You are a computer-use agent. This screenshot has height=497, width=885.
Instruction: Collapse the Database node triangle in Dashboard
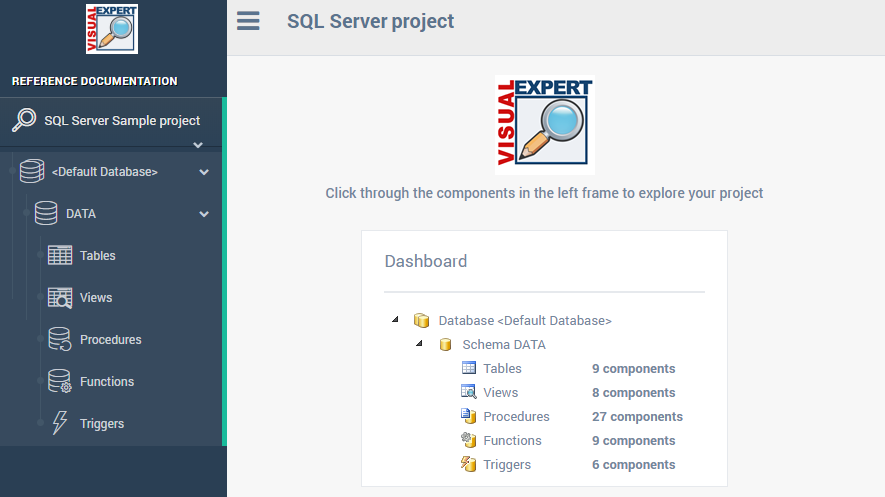(x=395, y=319)
